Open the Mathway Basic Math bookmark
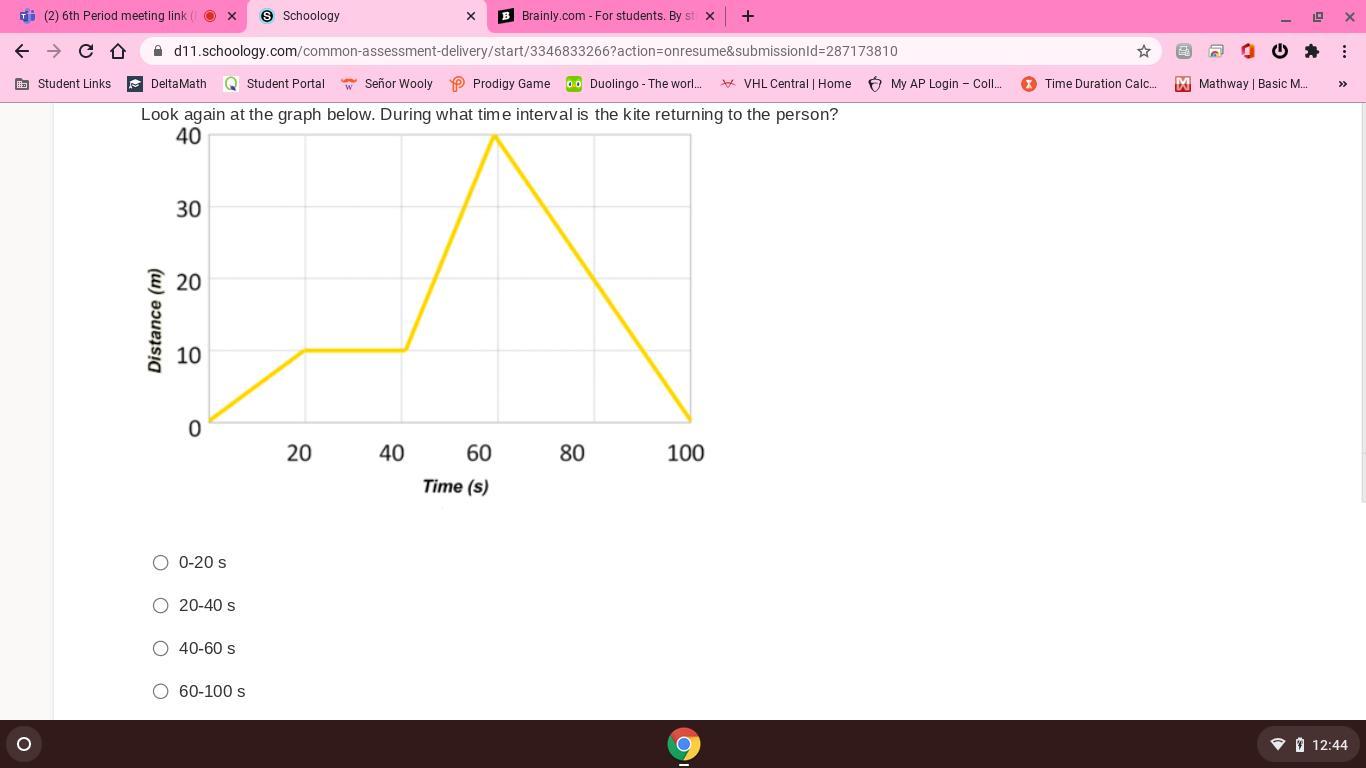Image resolution: width=1366 pixels, height=768 pixels. click(x=1241, y=84)
